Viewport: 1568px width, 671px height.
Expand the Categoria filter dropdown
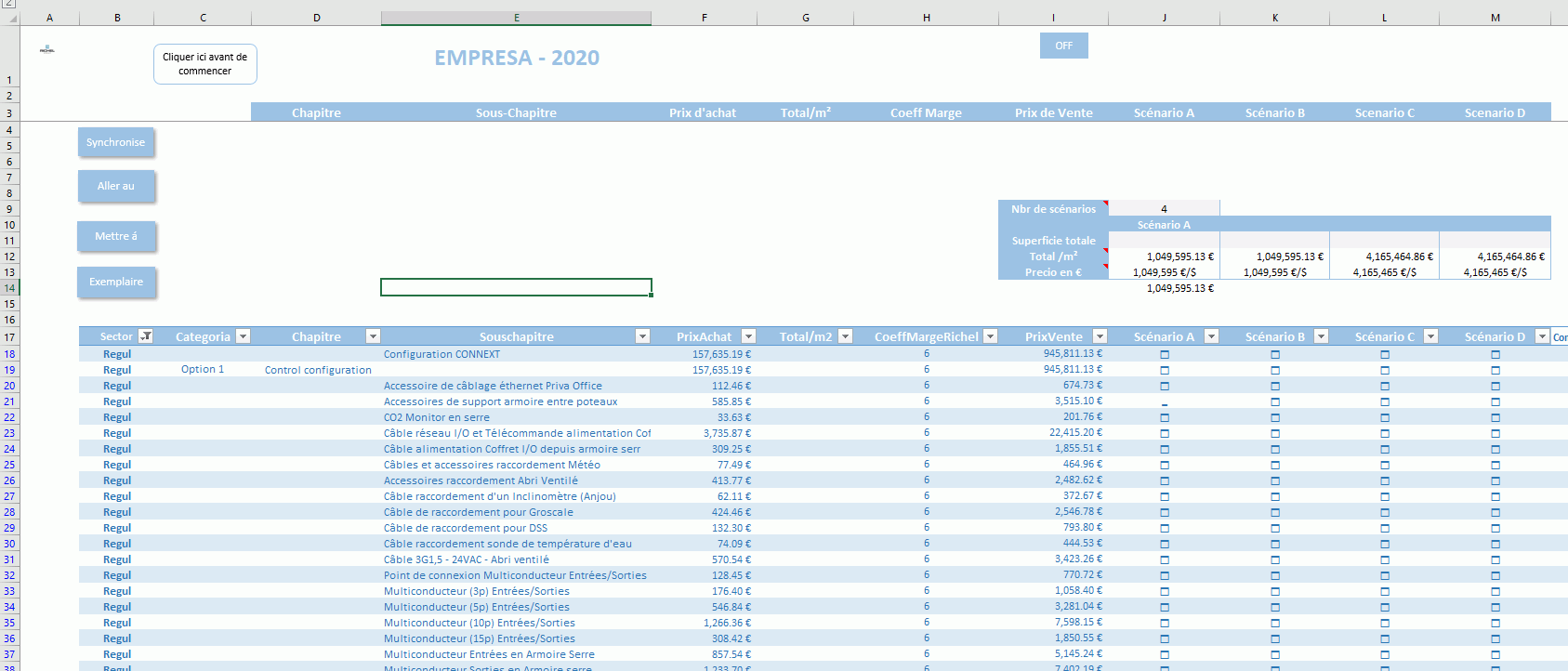243,336
